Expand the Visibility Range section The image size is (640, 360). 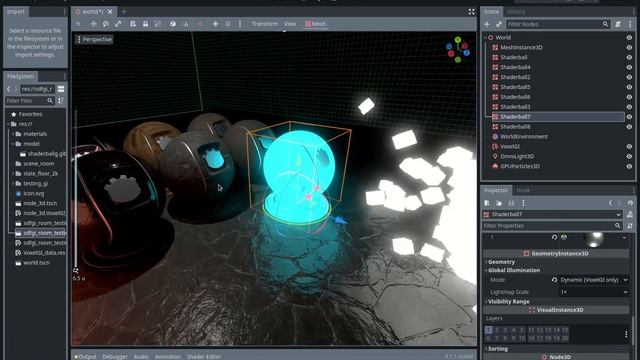[509, 302]
